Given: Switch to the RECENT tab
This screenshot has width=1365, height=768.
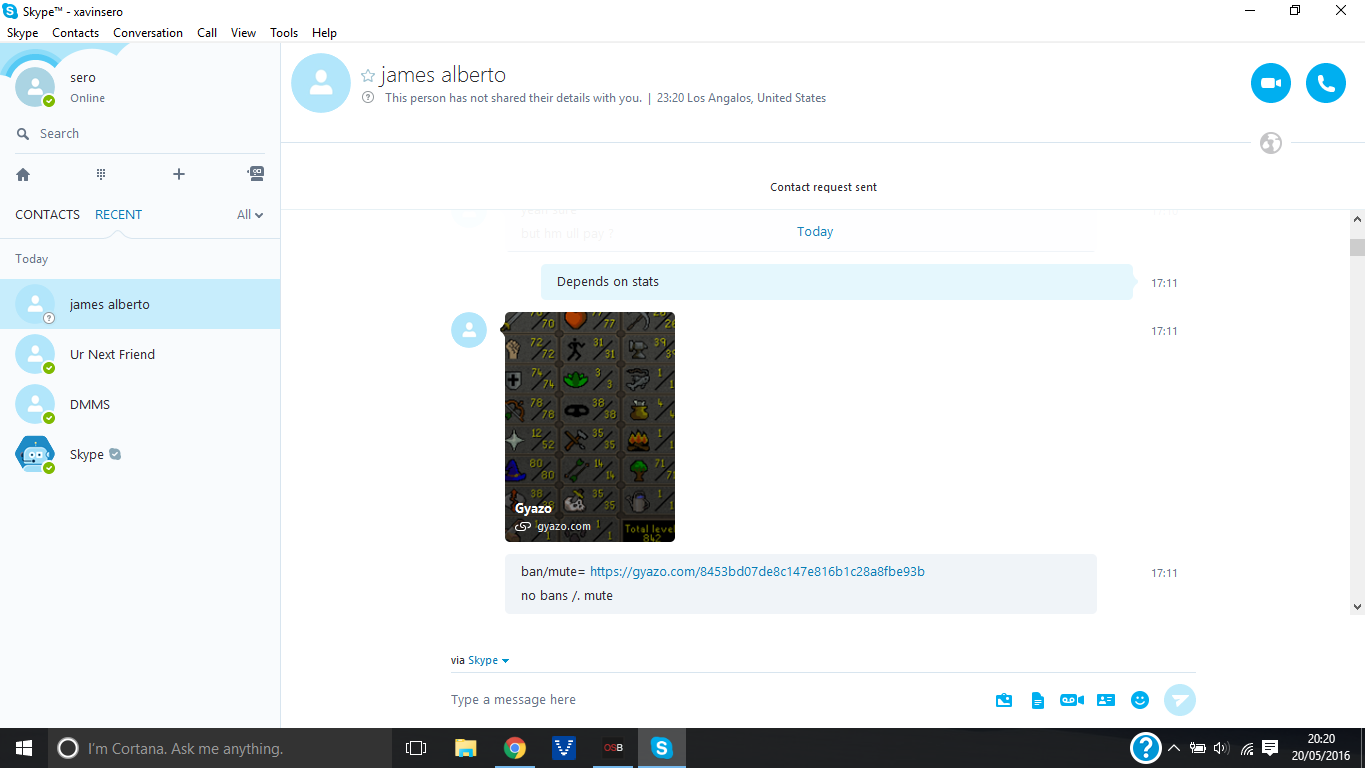Looking at the screenshot, I should 118,215.
